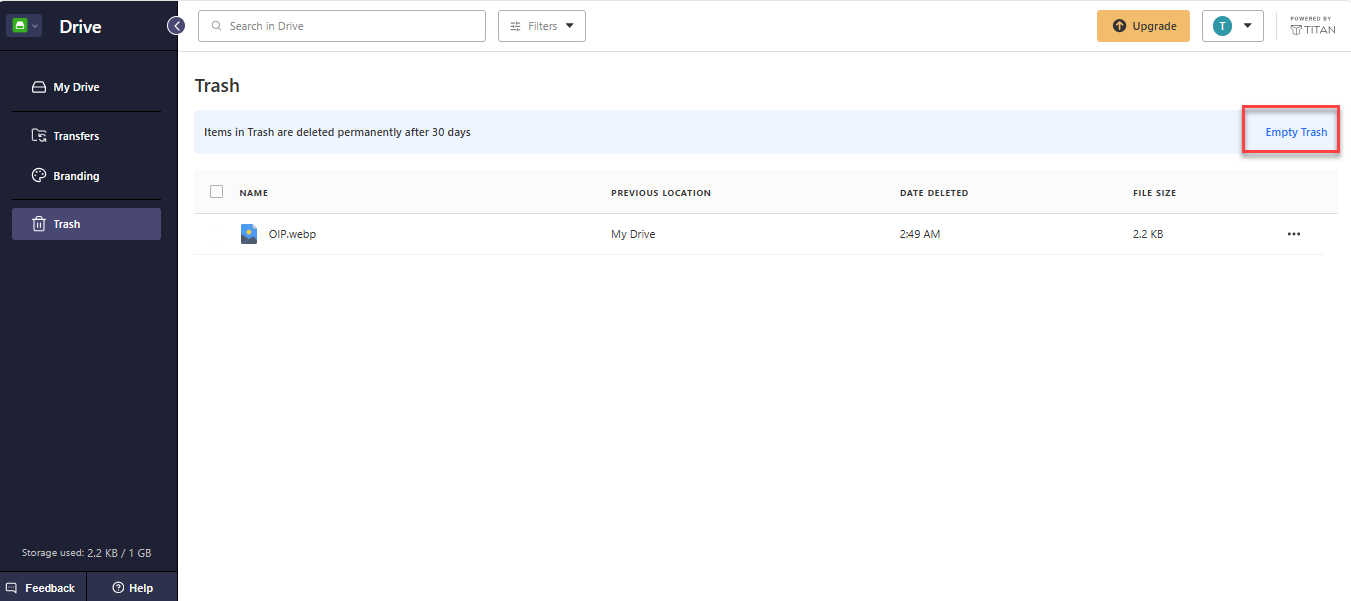The height and width of the screenshot is (601, 1351).
Task: Open the three-dot menu for OIP.webp
Action: [x=1294, y=234]
